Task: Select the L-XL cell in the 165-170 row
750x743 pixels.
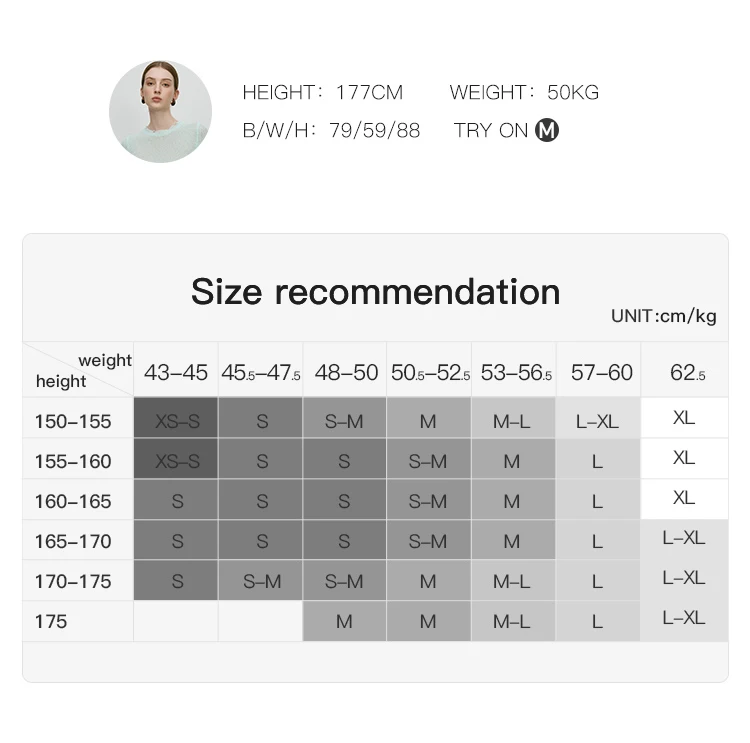Action: click(684, 539)
